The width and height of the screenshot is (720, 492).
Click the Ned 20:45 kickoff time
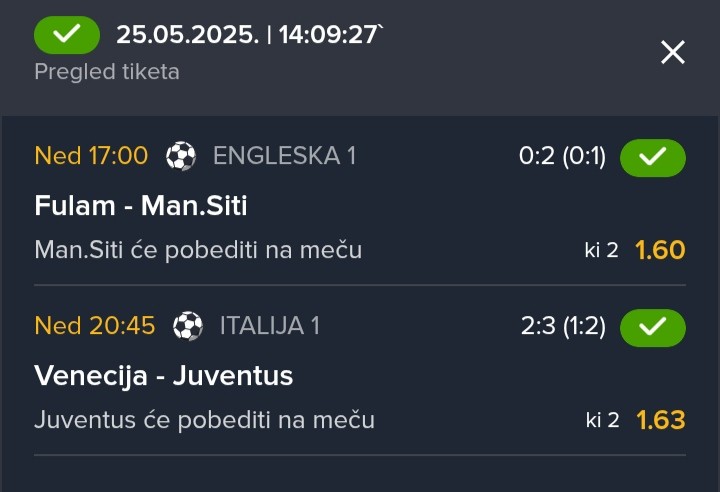pyautogui.click(x=95, y=325)
